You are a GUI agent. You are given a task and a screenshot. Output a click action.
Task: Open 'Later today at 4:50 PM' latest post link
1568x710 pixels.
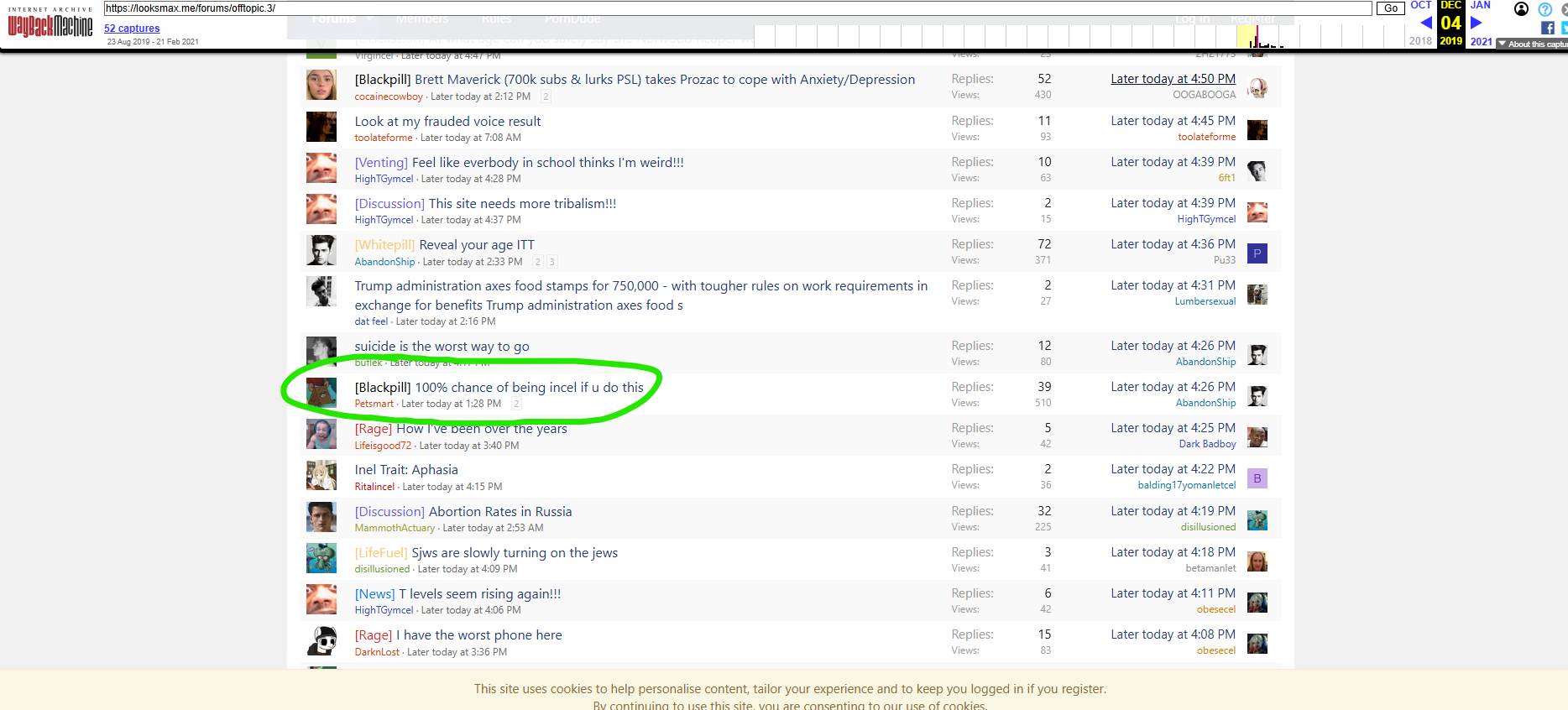pos(1173,79)
